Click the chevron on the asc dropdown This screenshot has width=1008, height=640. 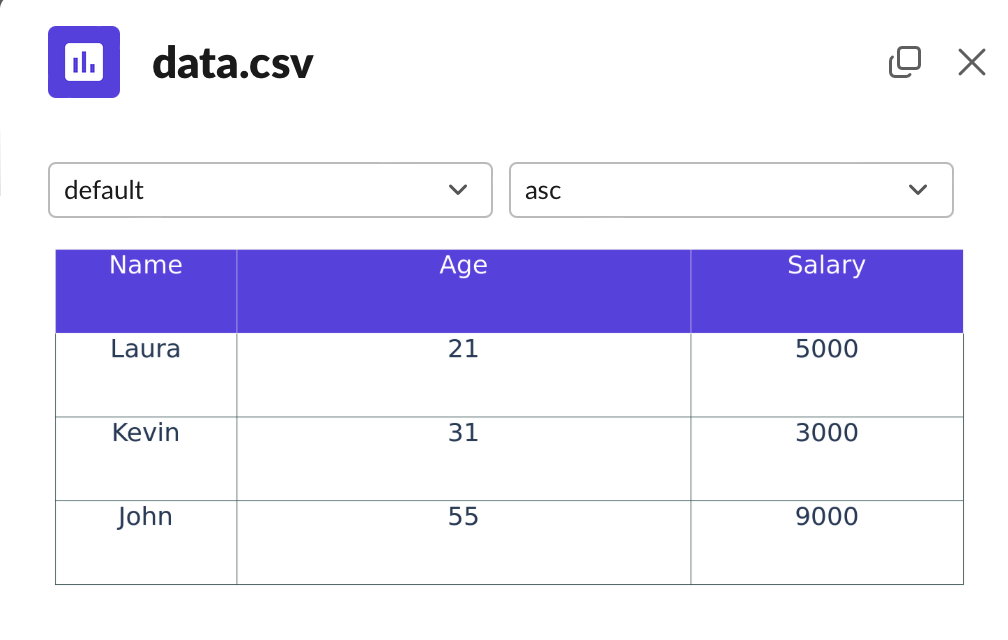[918, 190]
